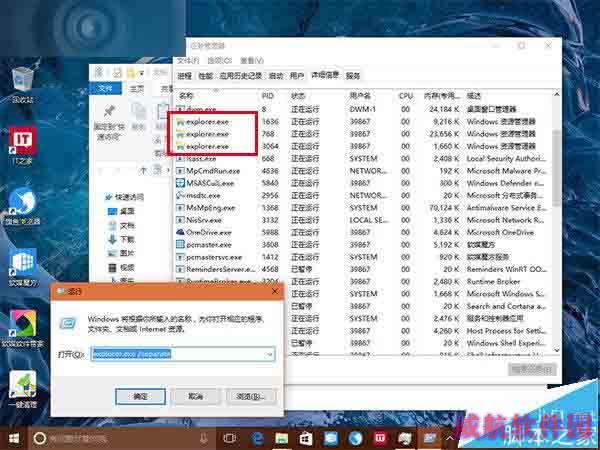Sort by the 用户名 column header
This screenshot has width=600, height=450.
coord(360,96)
